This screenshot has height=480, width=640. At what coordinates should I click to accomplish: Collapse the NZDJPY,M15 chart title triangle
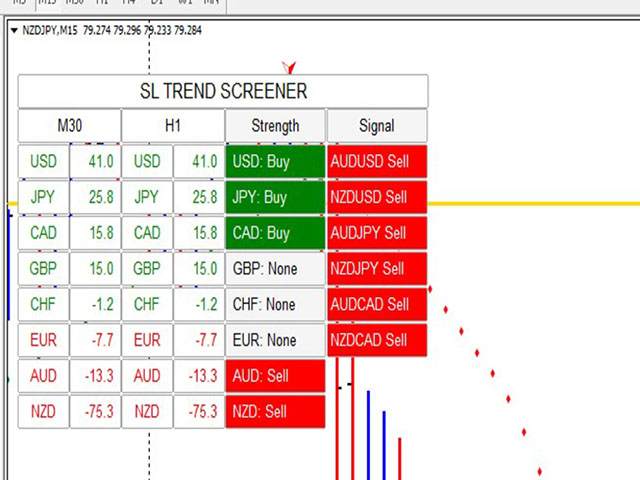point(14,31)
